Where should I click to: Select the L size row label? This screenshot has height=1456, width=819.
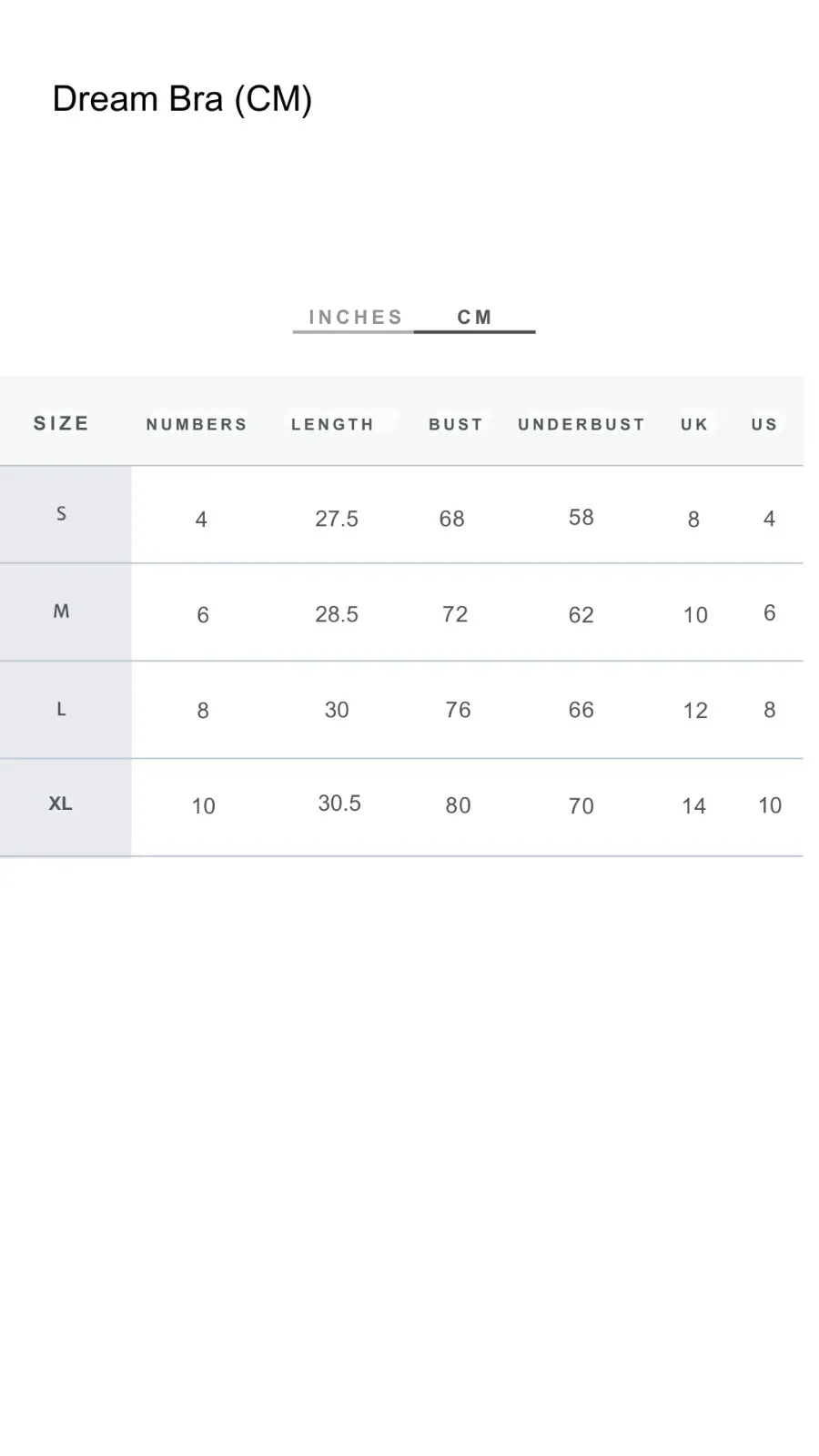(61, 709)
